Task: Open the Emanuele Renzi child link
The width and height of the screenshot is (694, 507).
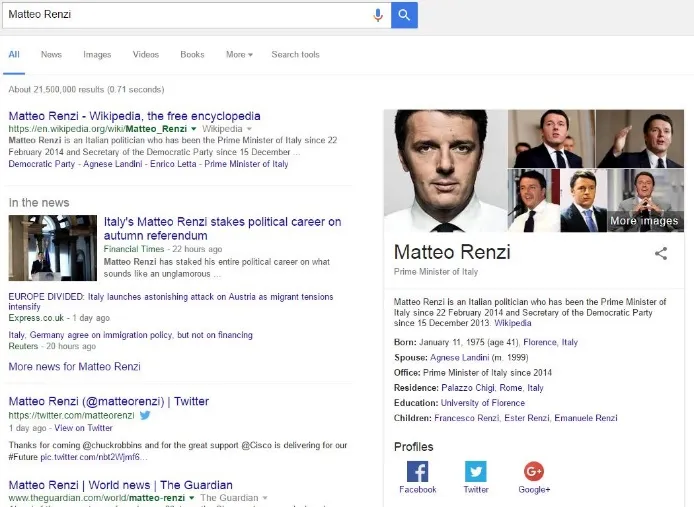Action: [586, 418]
